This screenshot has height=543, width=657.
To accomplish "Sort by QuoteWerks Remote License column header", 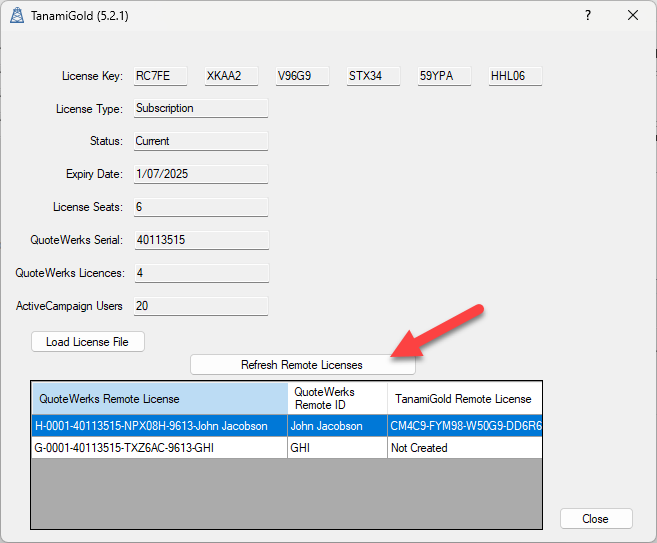I will click(159, 399).
